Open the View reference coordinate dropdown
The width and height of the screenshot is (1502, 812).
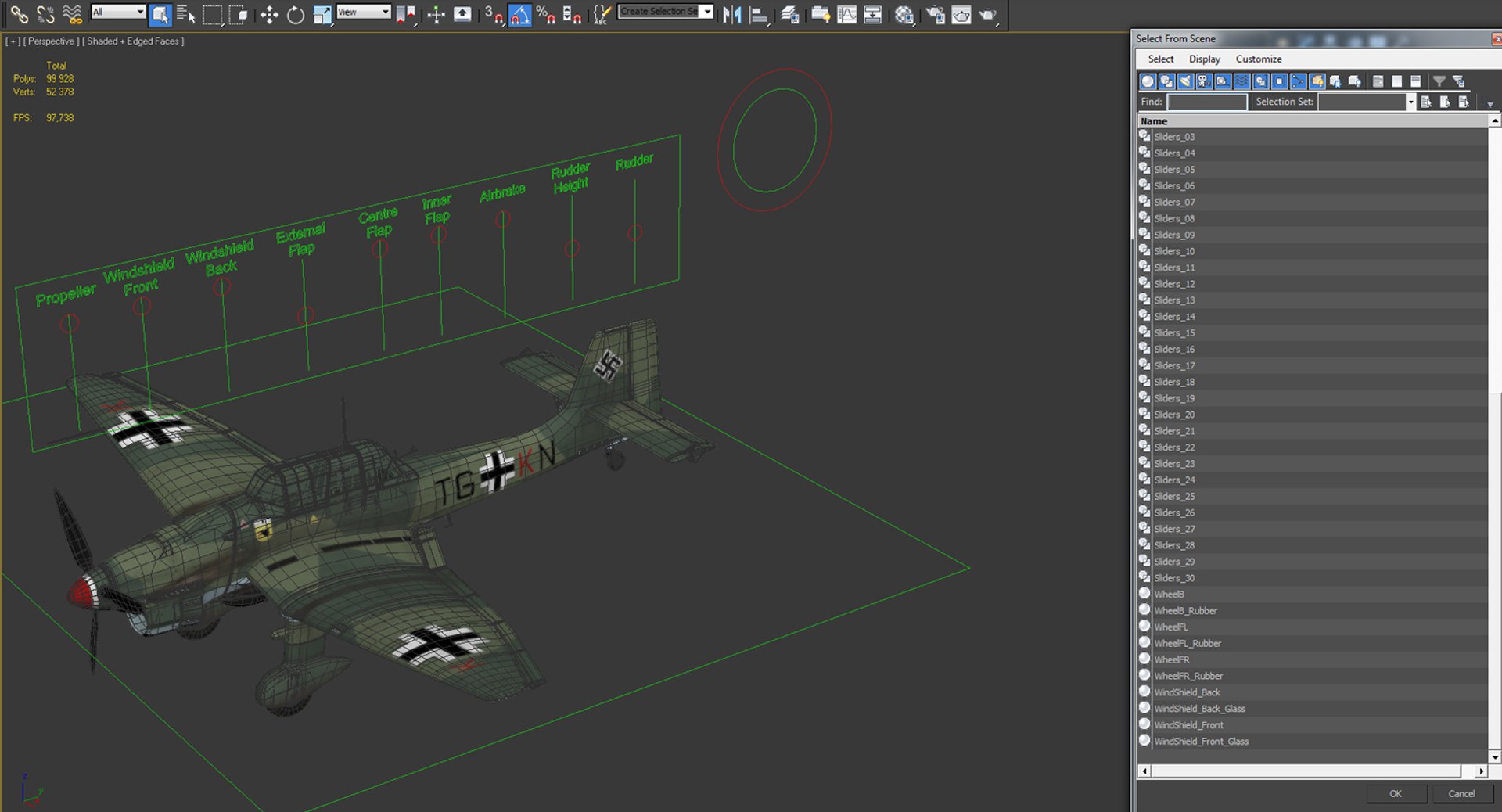click(363, 12)
